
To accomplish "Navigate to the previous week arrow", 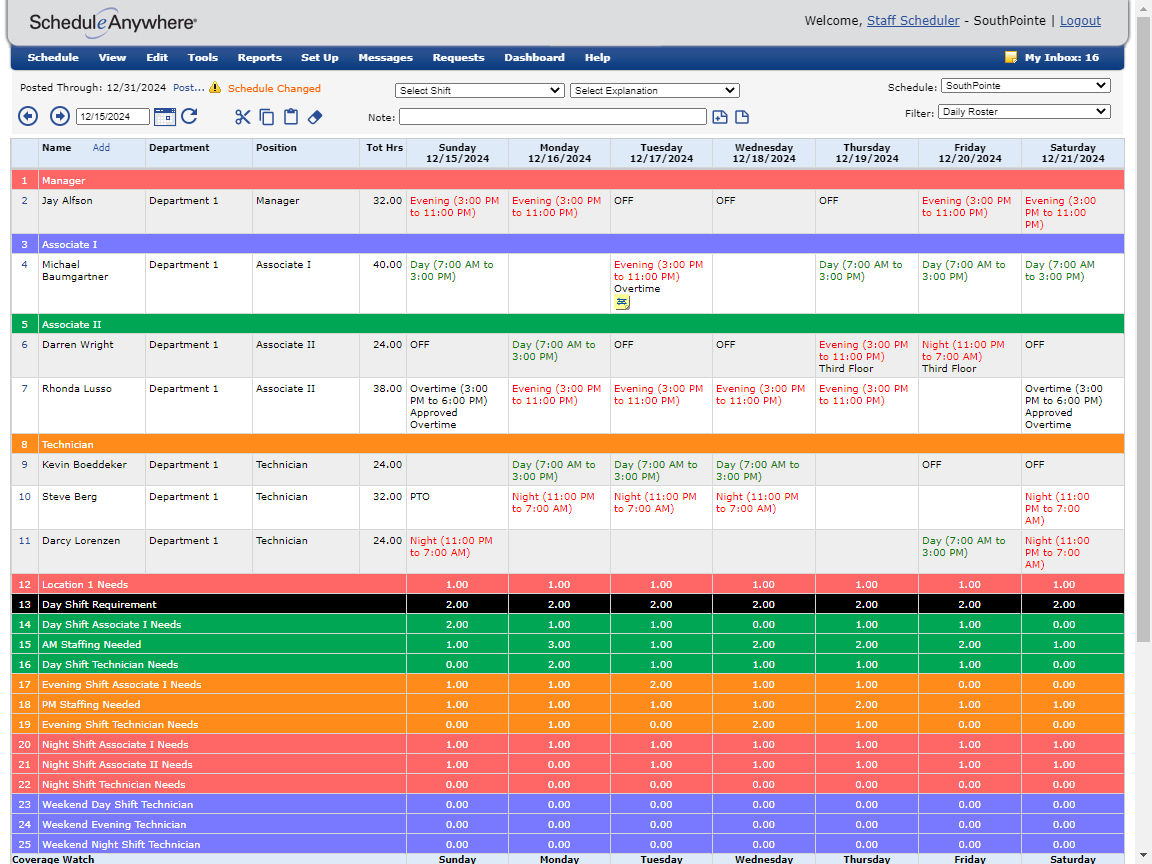I will [x=28, y=117].
